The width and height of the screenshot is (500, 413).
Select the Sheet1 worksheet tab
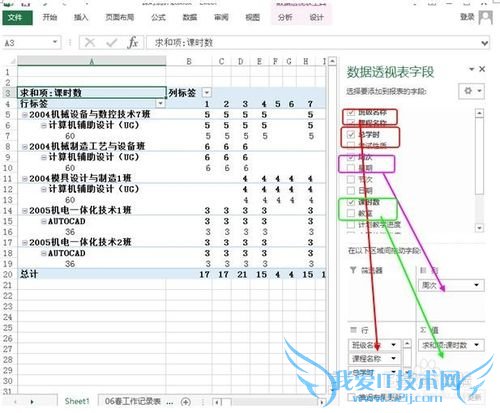77,401
